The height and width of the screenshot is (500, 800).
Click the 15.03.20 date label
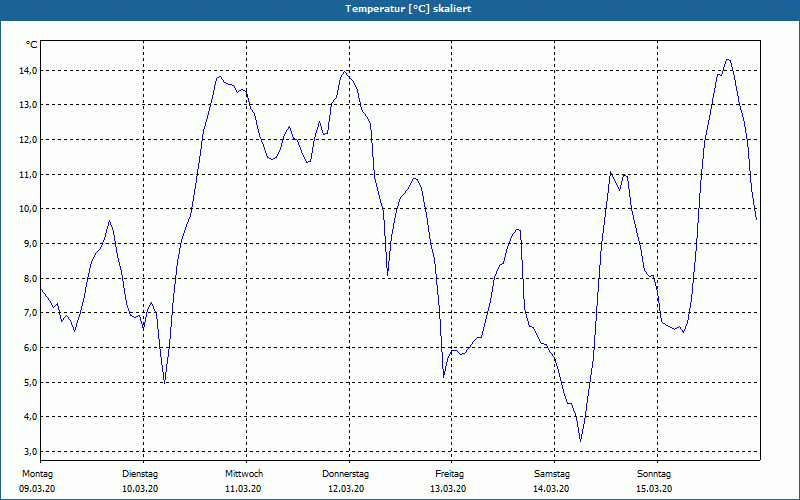coord(654,489)
